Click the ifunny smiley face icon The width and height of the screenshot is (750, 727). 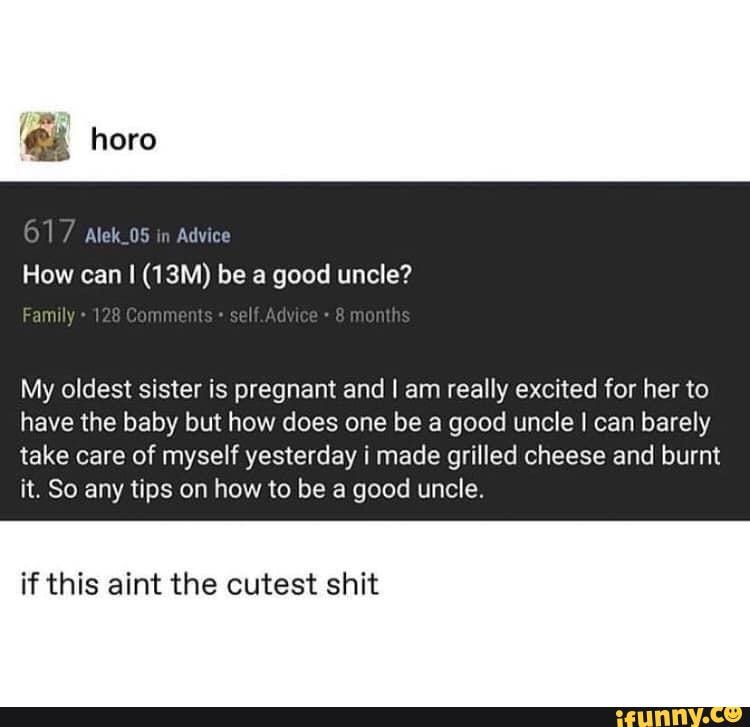click(735, 714)
